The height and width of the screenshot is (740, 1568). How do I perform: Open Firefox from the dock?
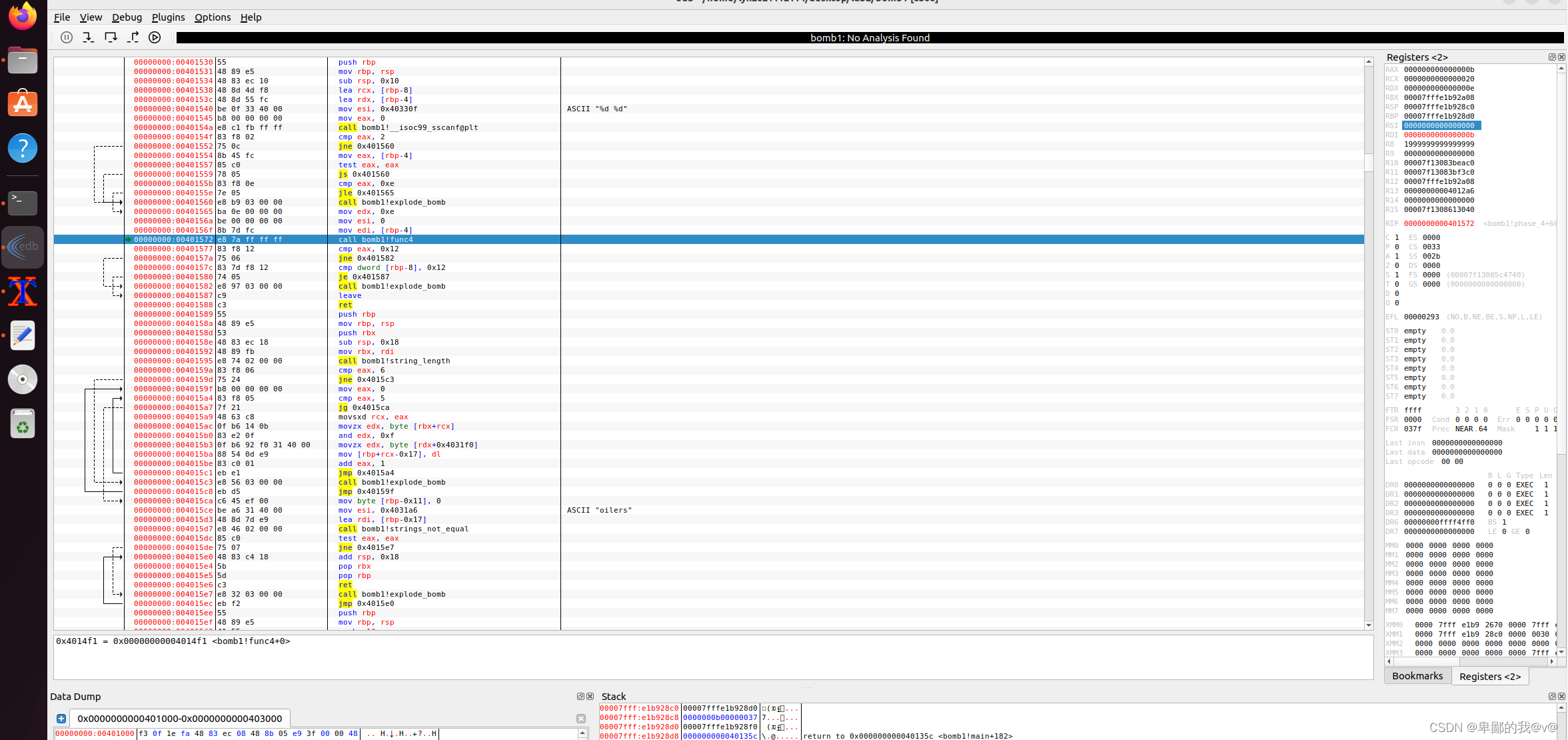23,16
